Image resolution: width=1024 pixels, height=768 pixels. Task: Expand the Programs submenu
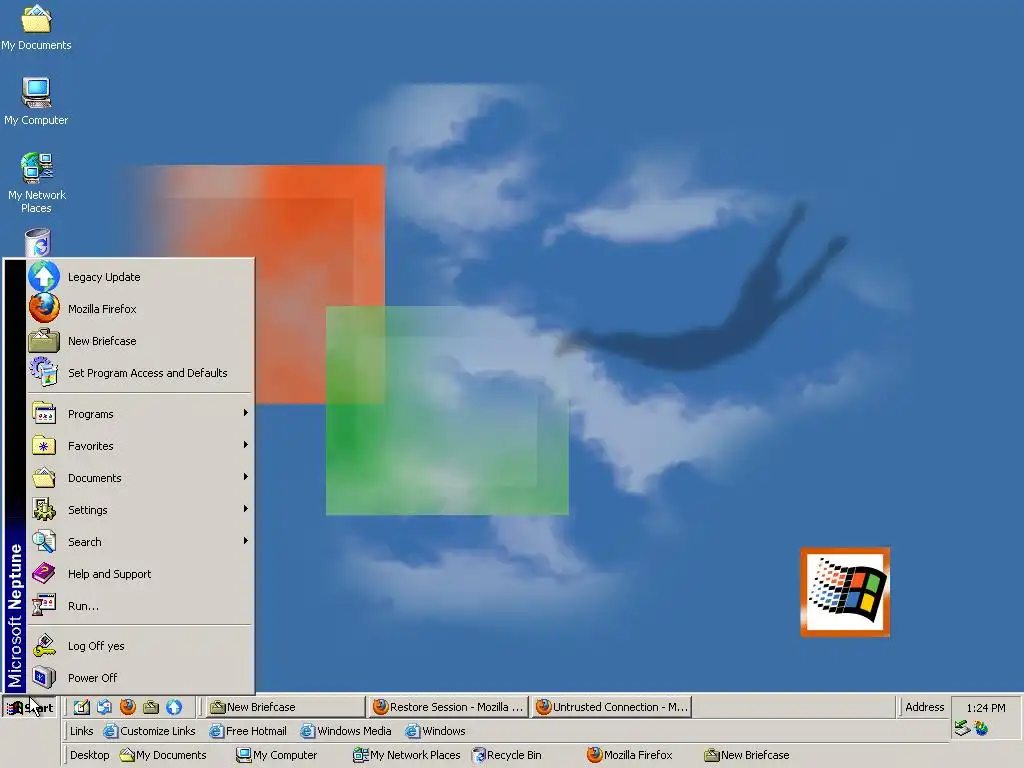click(x=140, y=414)
